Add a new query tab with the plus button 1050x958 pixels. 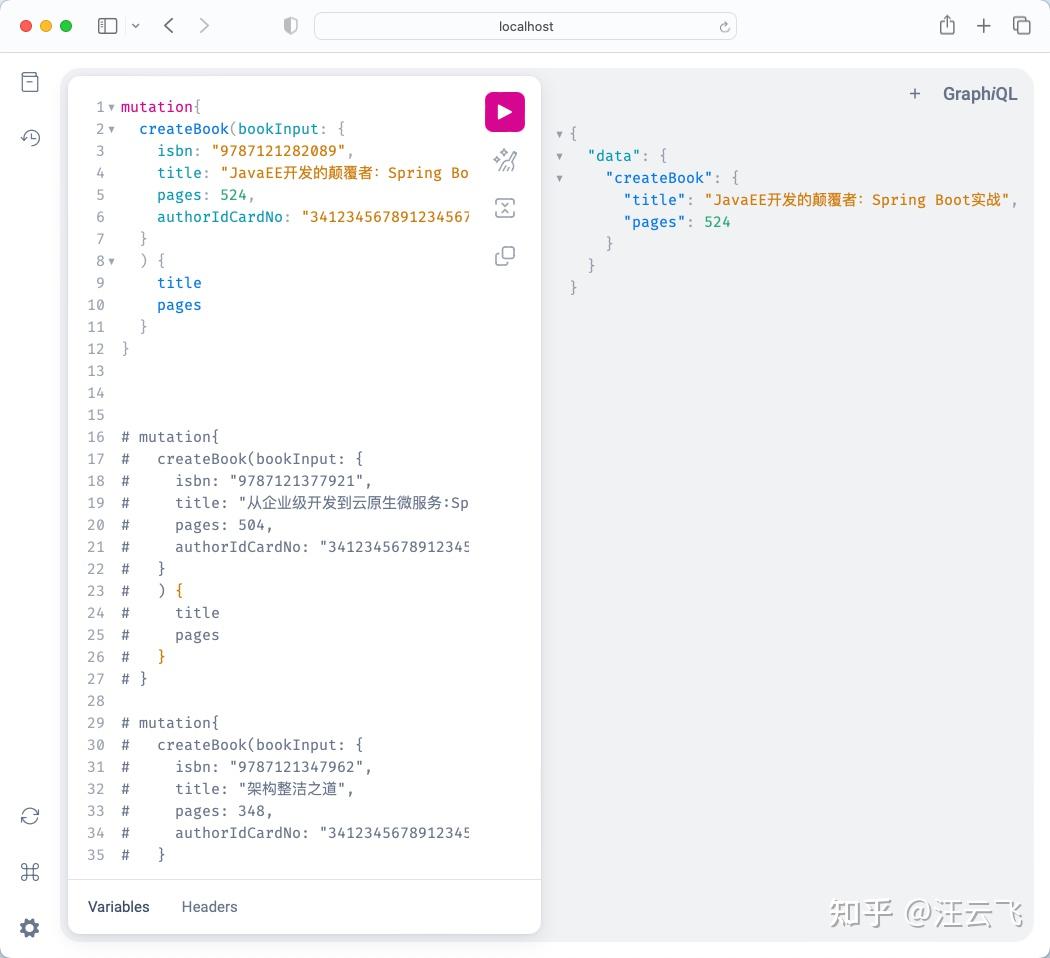point(915,93)
